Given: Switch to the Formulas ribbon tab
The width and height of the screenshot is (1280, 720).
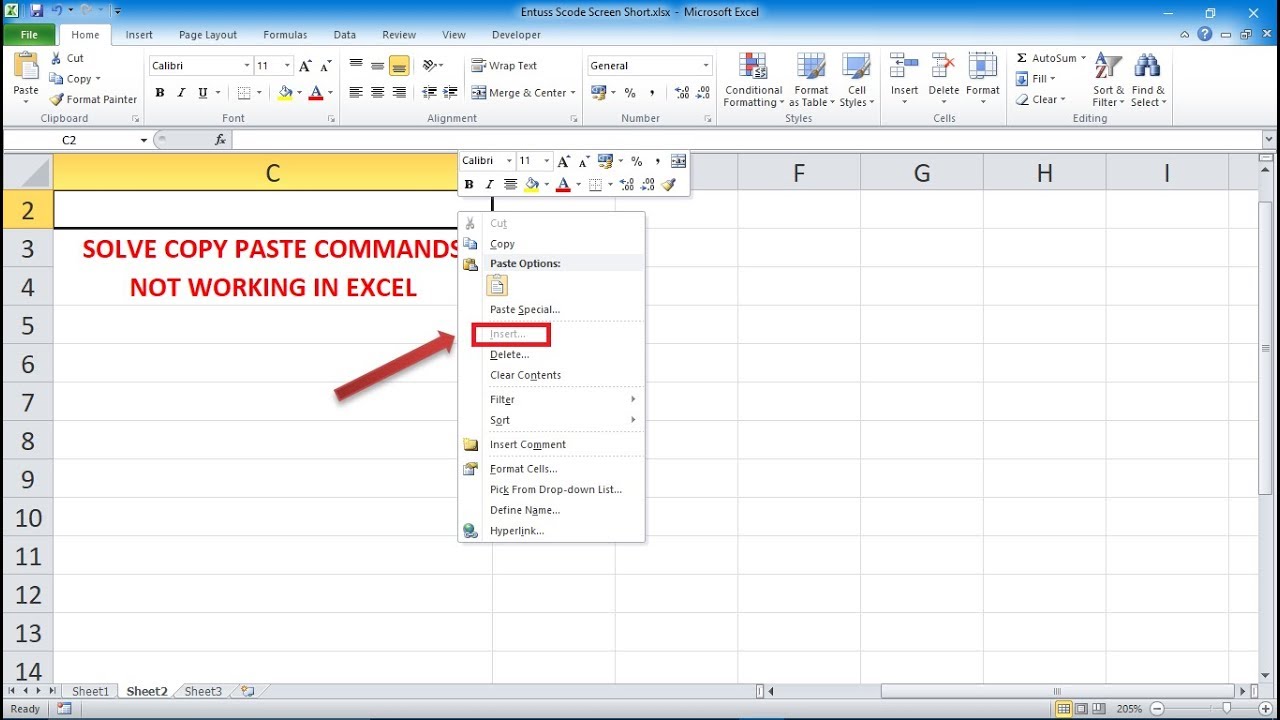Looking at the screenshot, I should click(285, 35).
